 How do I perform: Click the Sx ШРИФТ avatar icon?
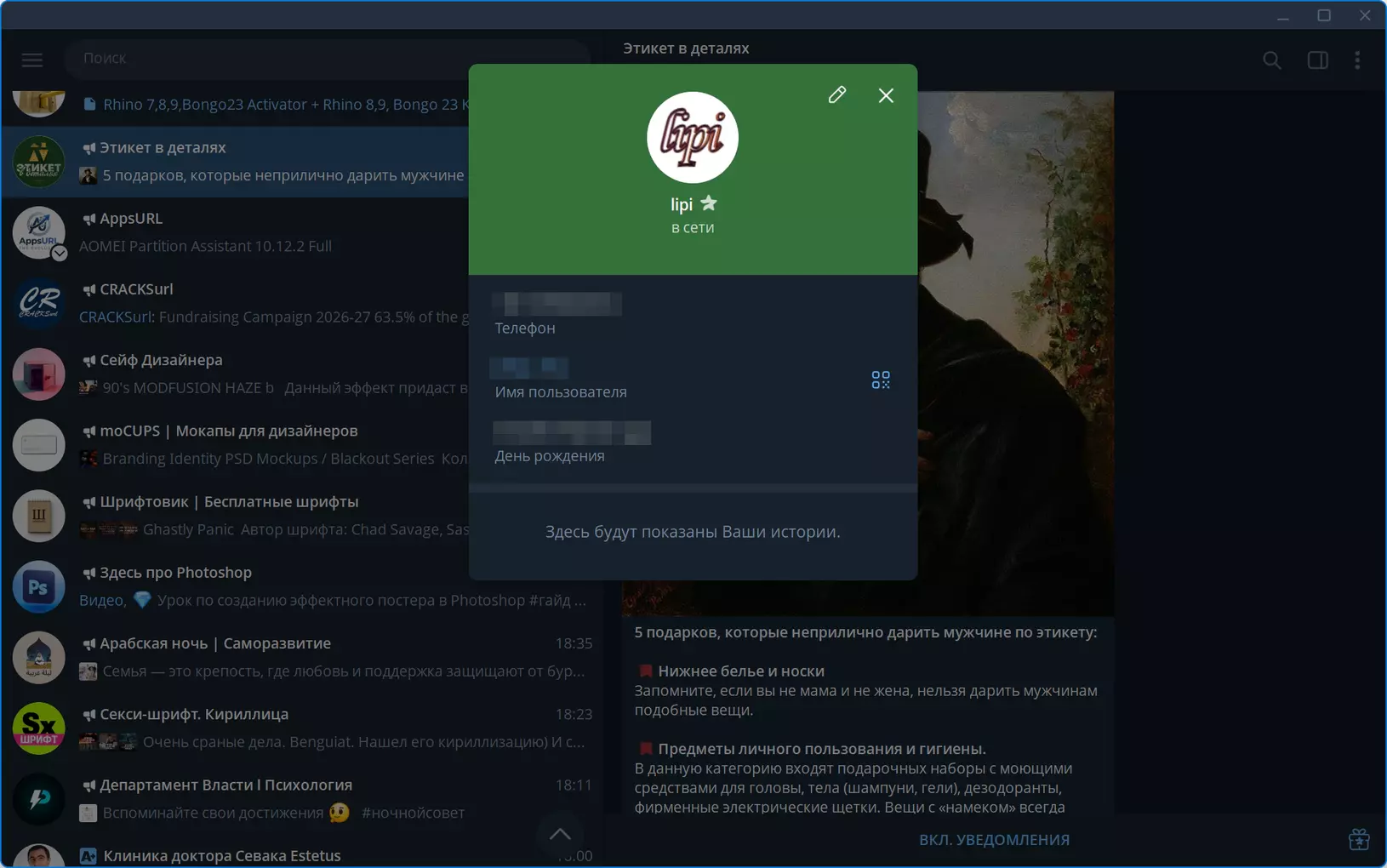tap(38, 728)
